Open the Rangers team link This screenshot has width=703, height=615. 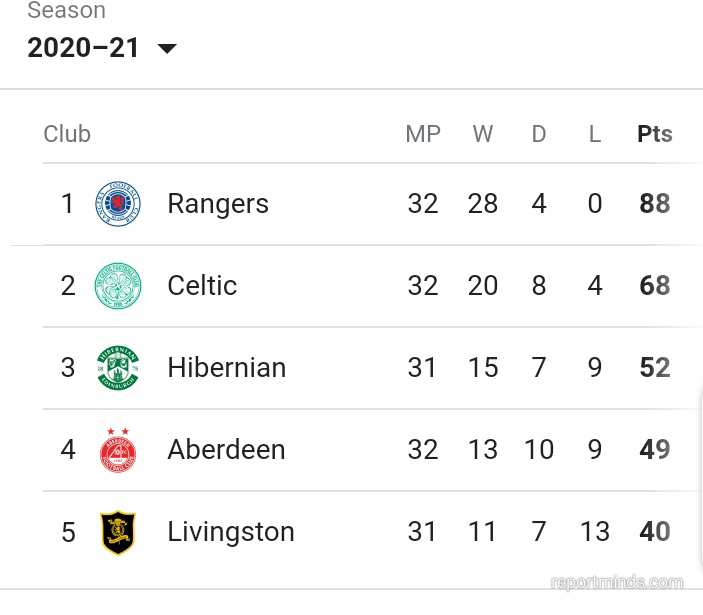[x=218, y=204]
